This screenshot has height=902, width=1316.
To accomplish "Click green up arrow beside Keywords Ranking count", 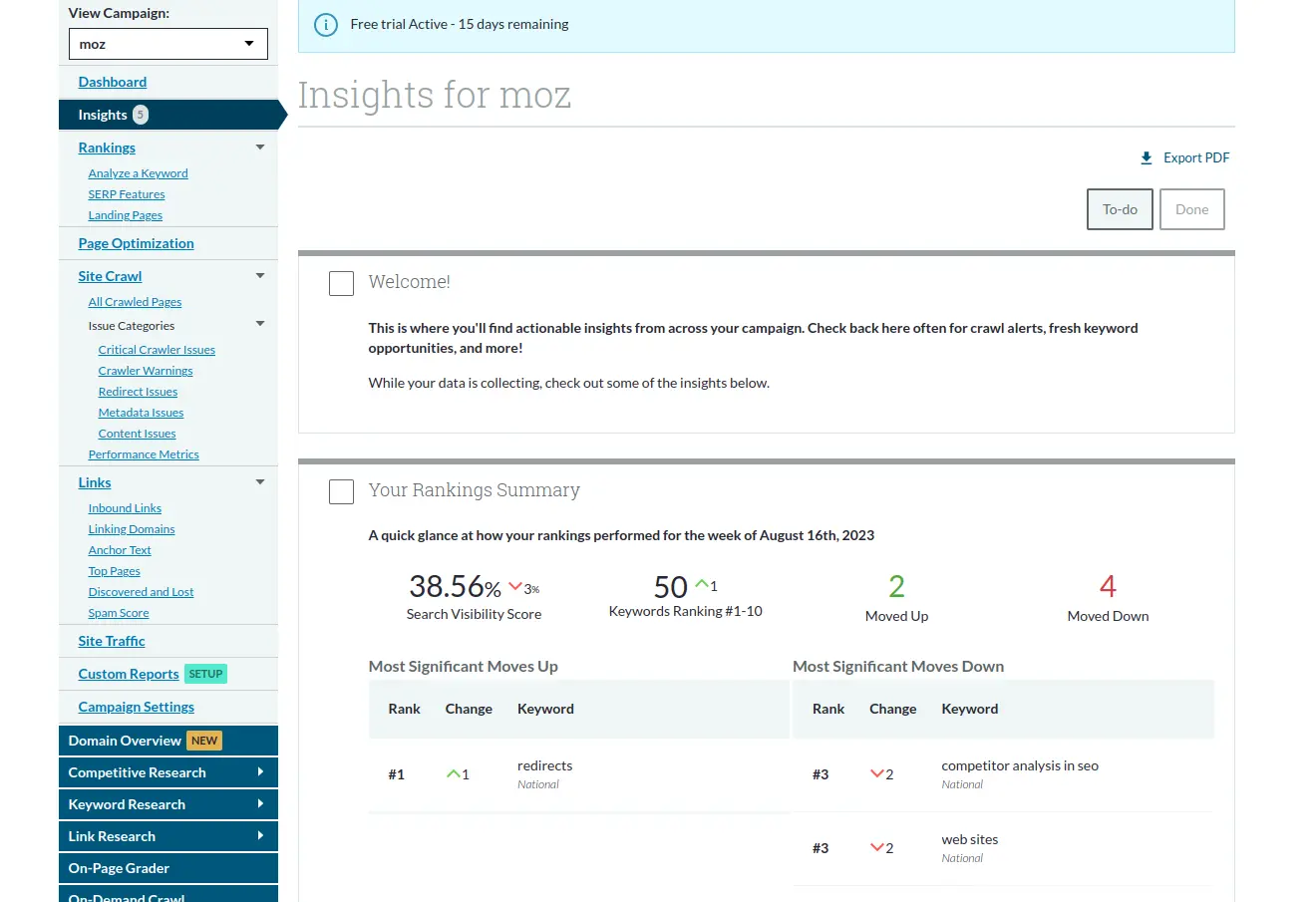I will pos(701,584).
